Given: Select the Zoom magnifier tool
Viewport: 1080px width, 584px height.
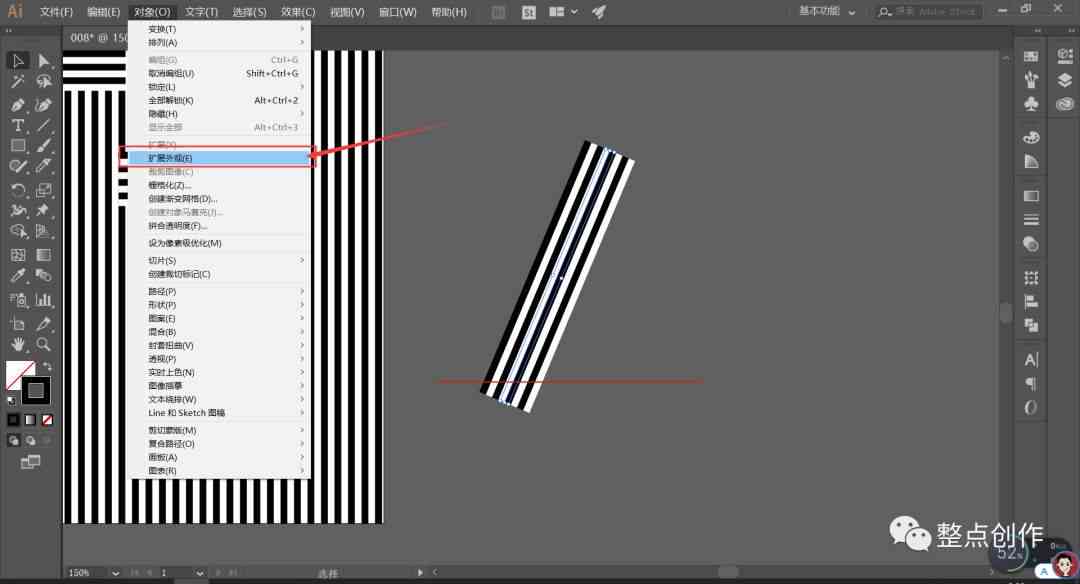Looking at the screenshot, I should coord(43,344).
